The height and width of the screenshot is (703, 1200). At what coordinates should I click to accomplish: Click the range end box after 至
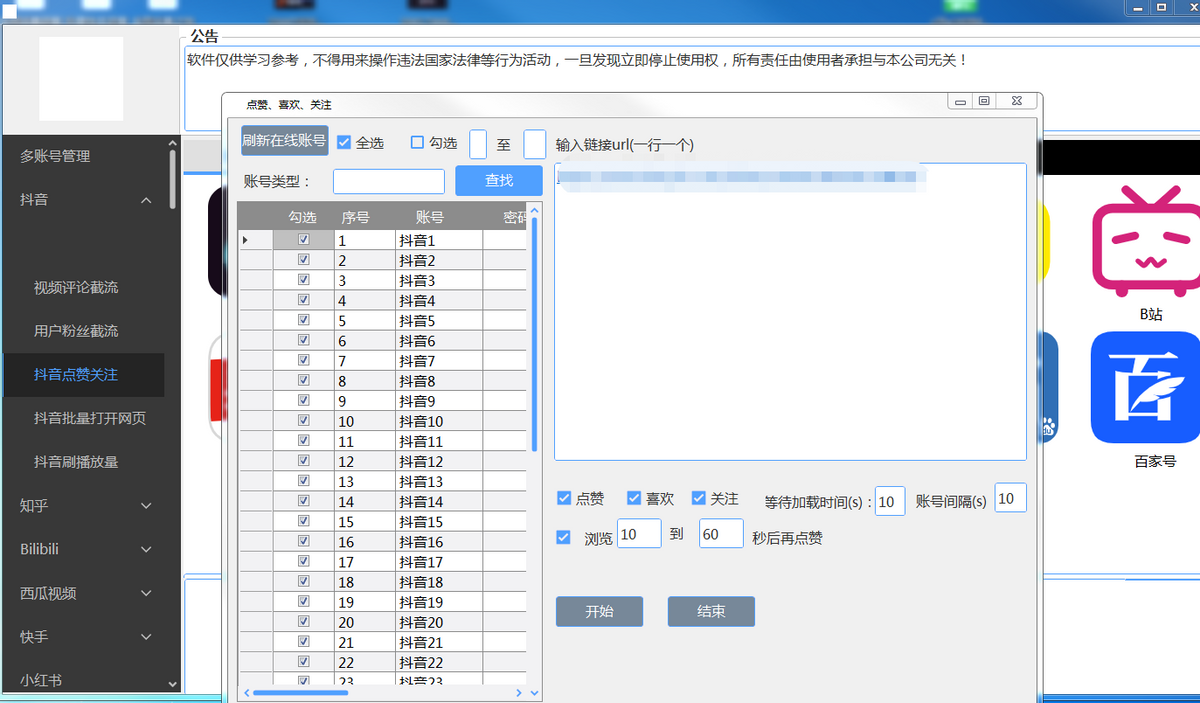(535, 143)
